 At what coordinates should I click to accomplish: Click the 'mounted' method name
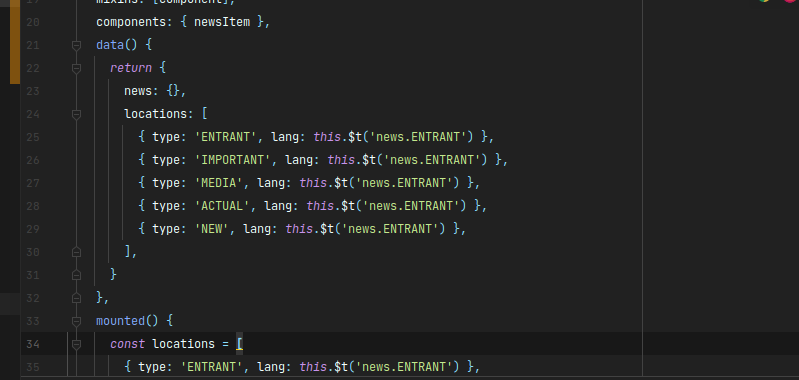[120, 321]
